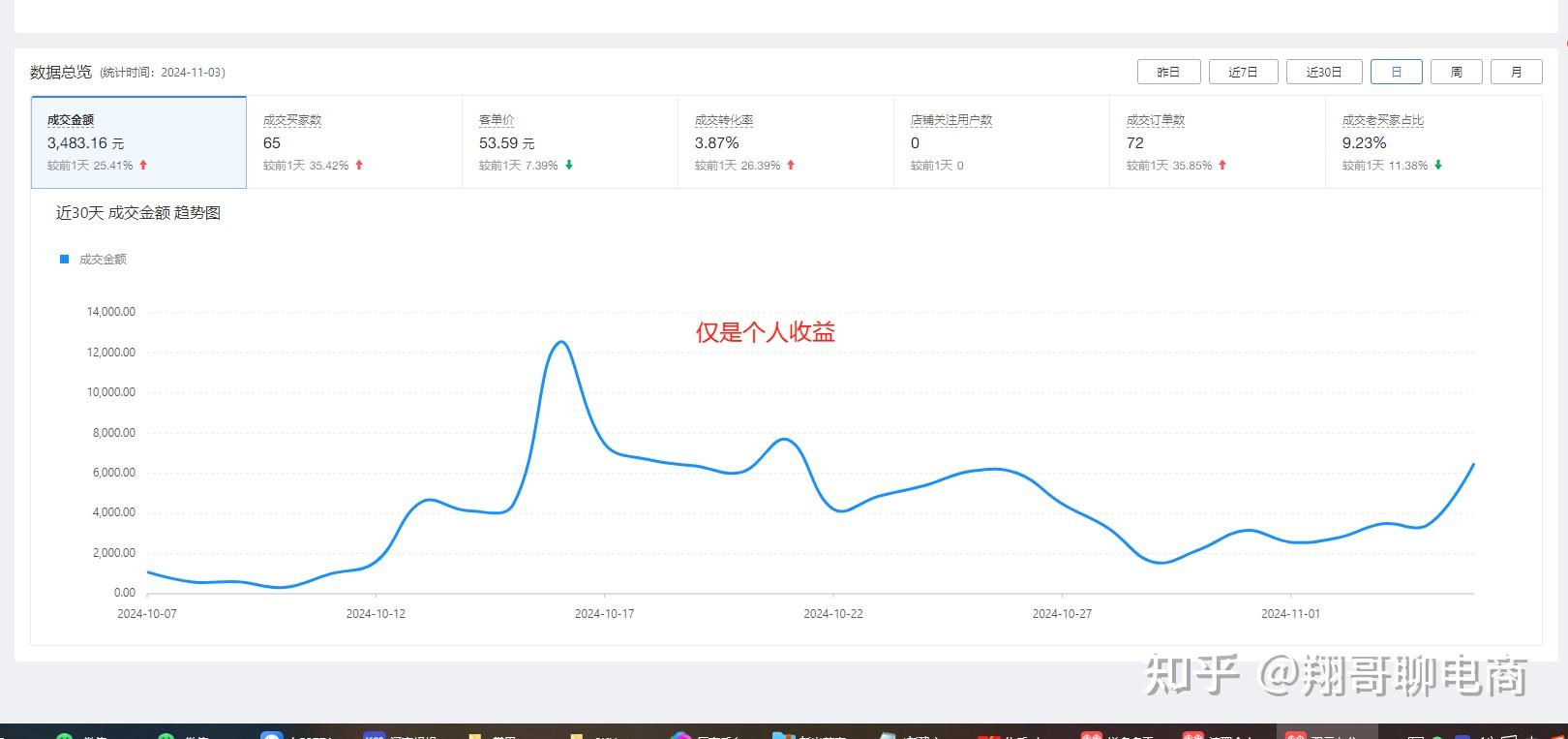
Task: Click the 数据总览 section heading
Action: point(61,72)
